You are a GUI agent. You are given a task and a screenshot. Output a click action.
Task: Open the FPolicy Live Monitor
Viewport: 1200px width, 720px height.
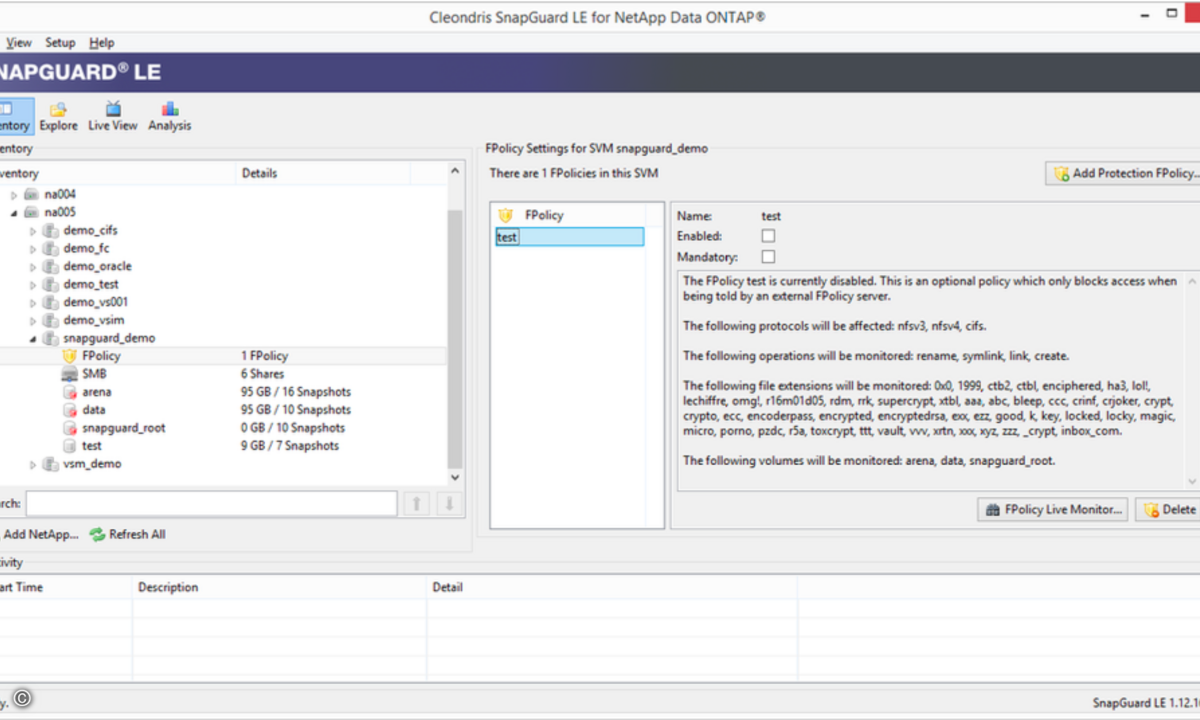click(1053, 509)
